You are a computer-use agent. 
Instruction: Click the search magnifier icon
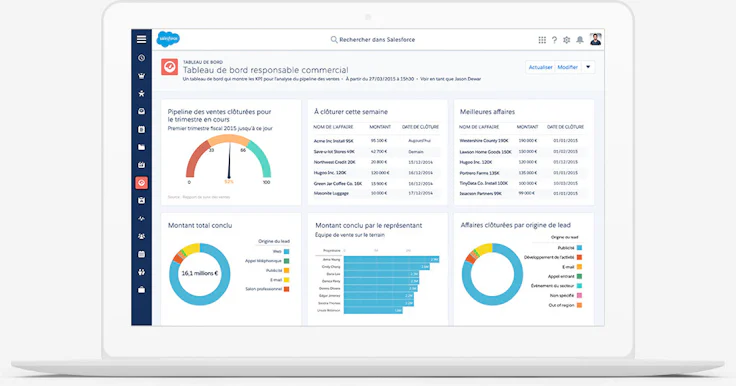334,40
